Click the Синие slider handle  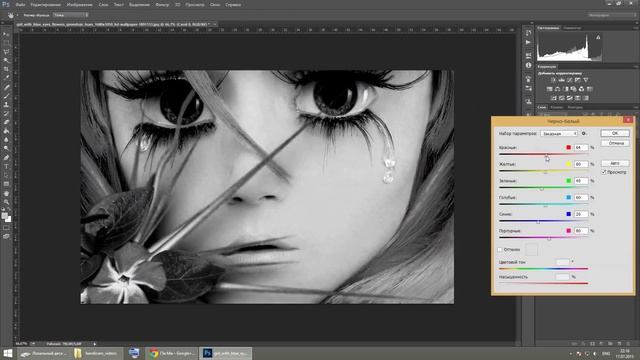point(538,222)
